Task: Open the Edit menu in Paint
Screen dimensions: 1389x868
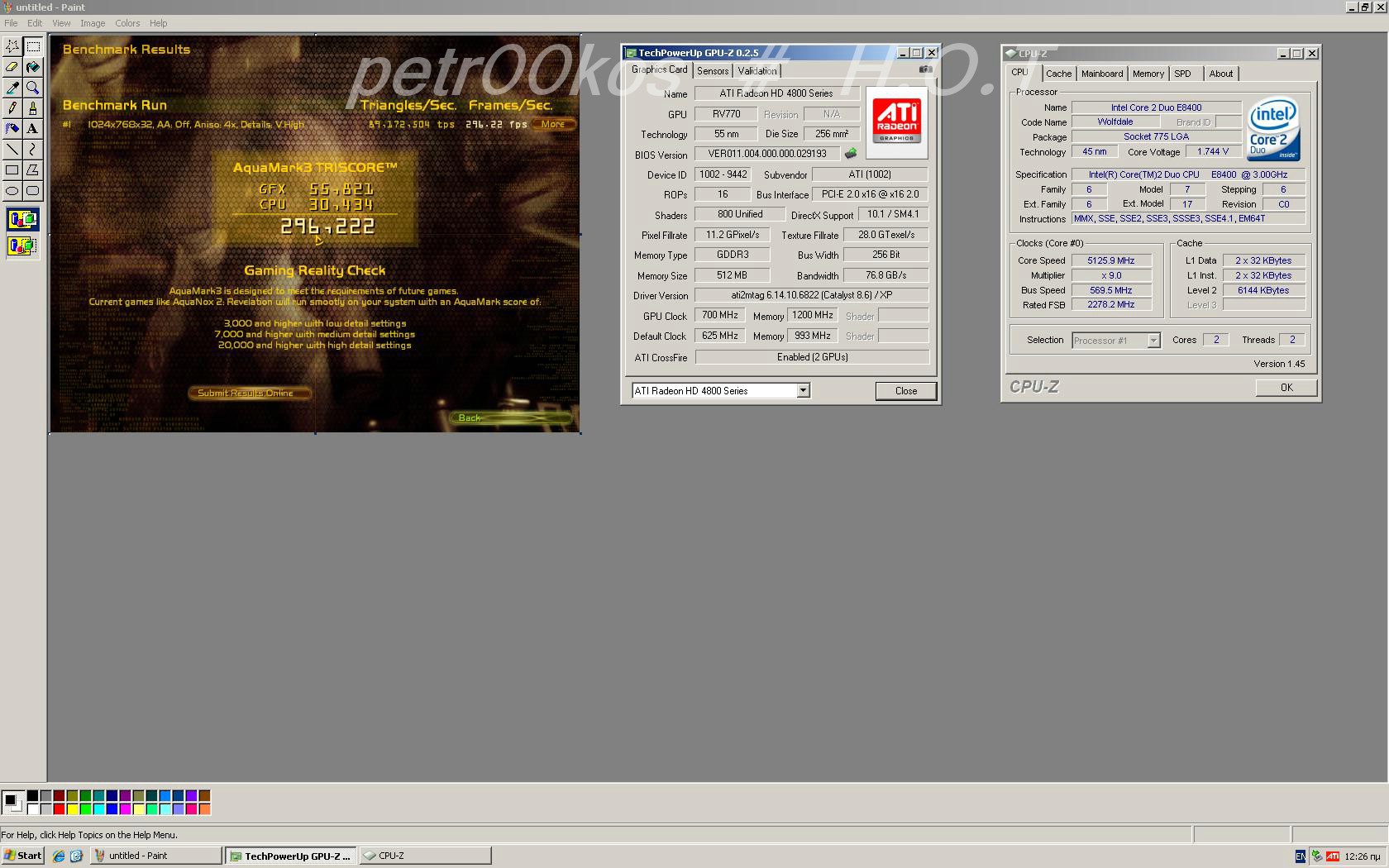Action: coord(35,23)
